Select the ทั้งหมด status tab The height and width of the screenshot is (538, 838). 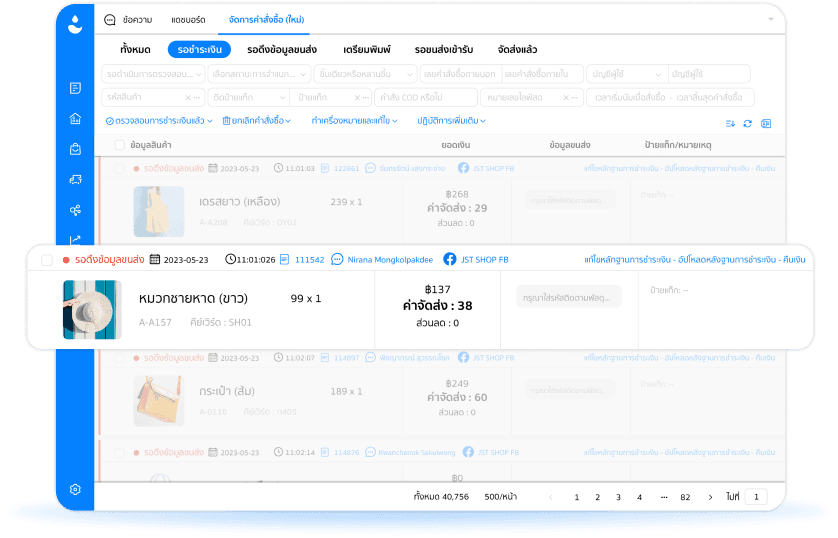pos(135,50)
